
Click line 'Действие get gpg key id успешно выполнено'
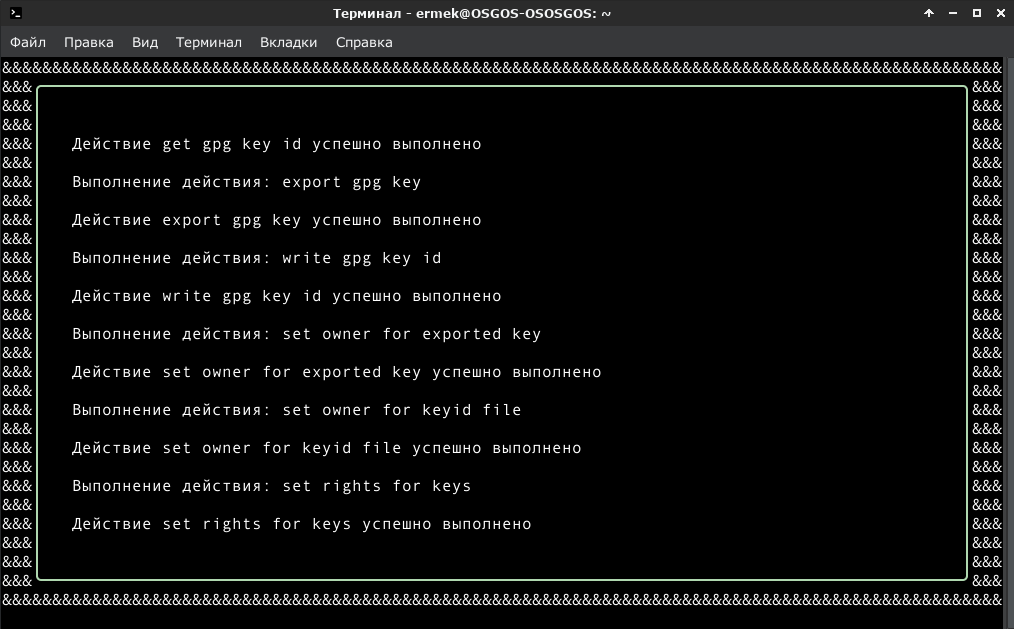(x=277, y=144)
